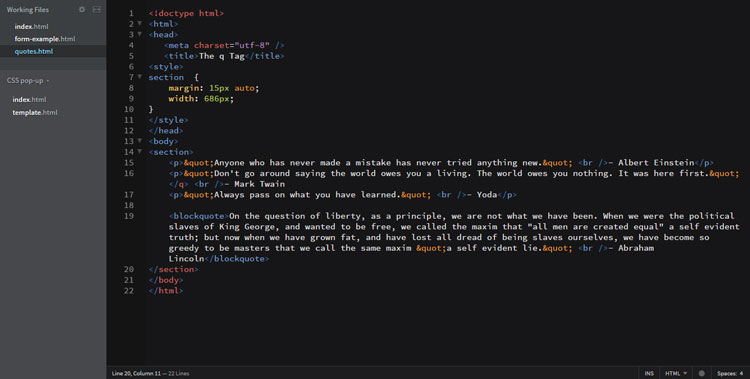The image size is (750, 379).
Task: Click the closing html tag on line 22
Action: (166, 290)
